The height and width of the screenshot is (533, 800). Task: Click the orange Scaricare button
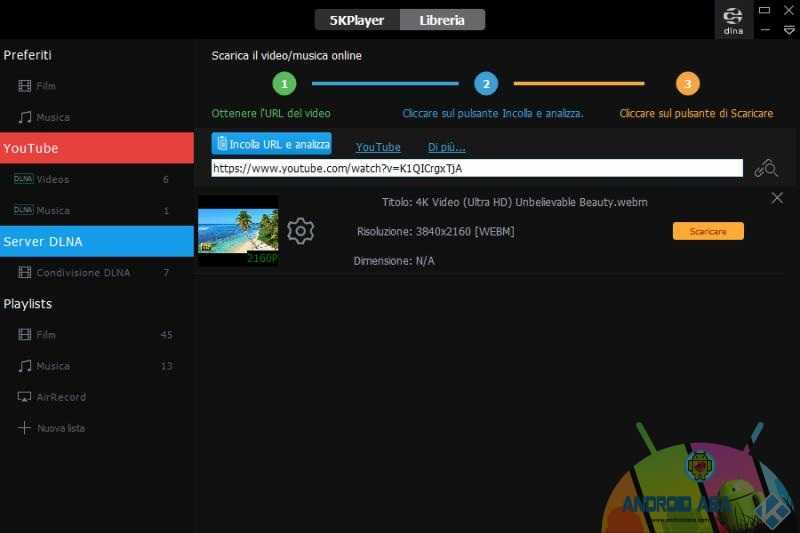click(x=708, y=231)
